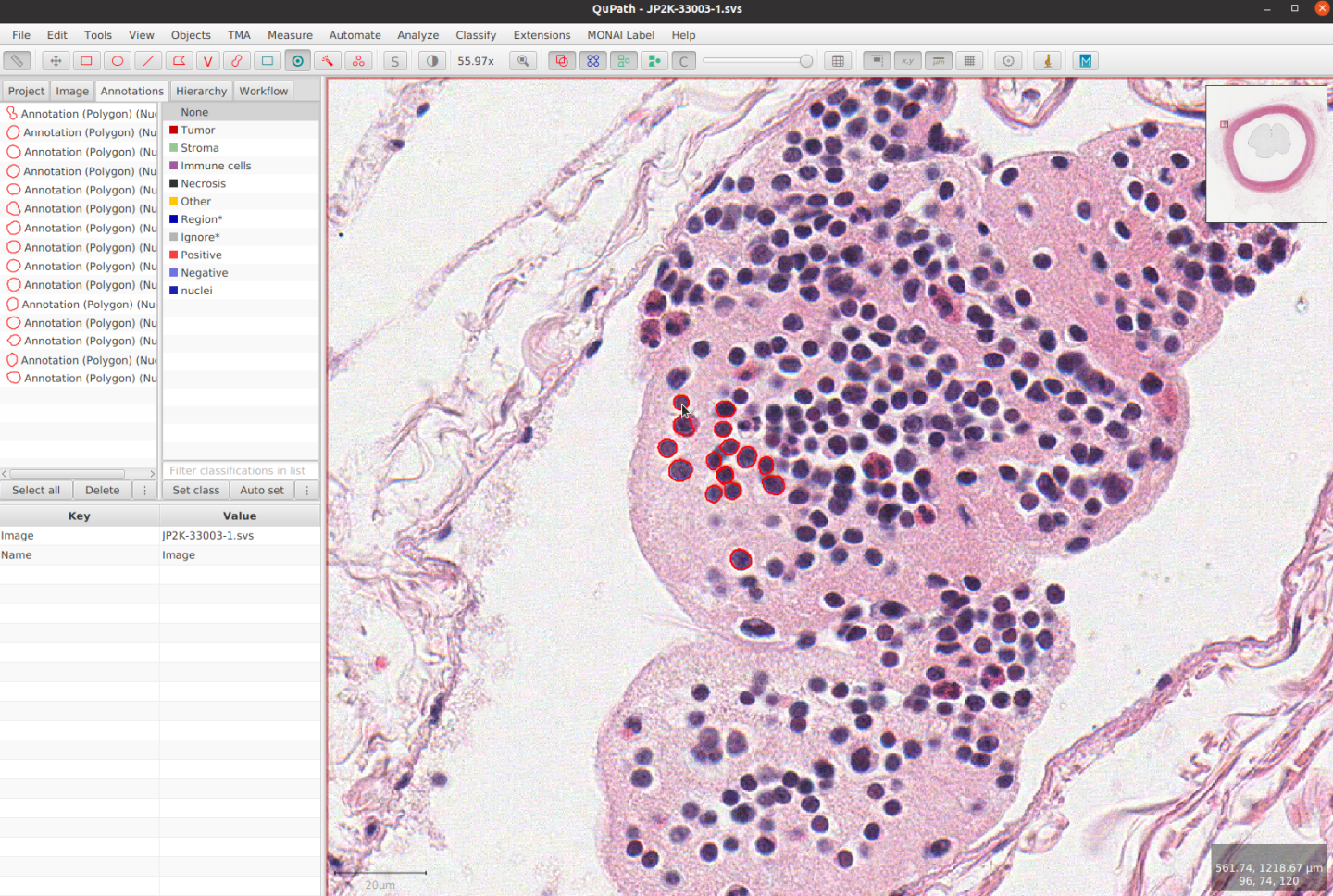Click the overlay opacity slider handle

pos(806,61)
